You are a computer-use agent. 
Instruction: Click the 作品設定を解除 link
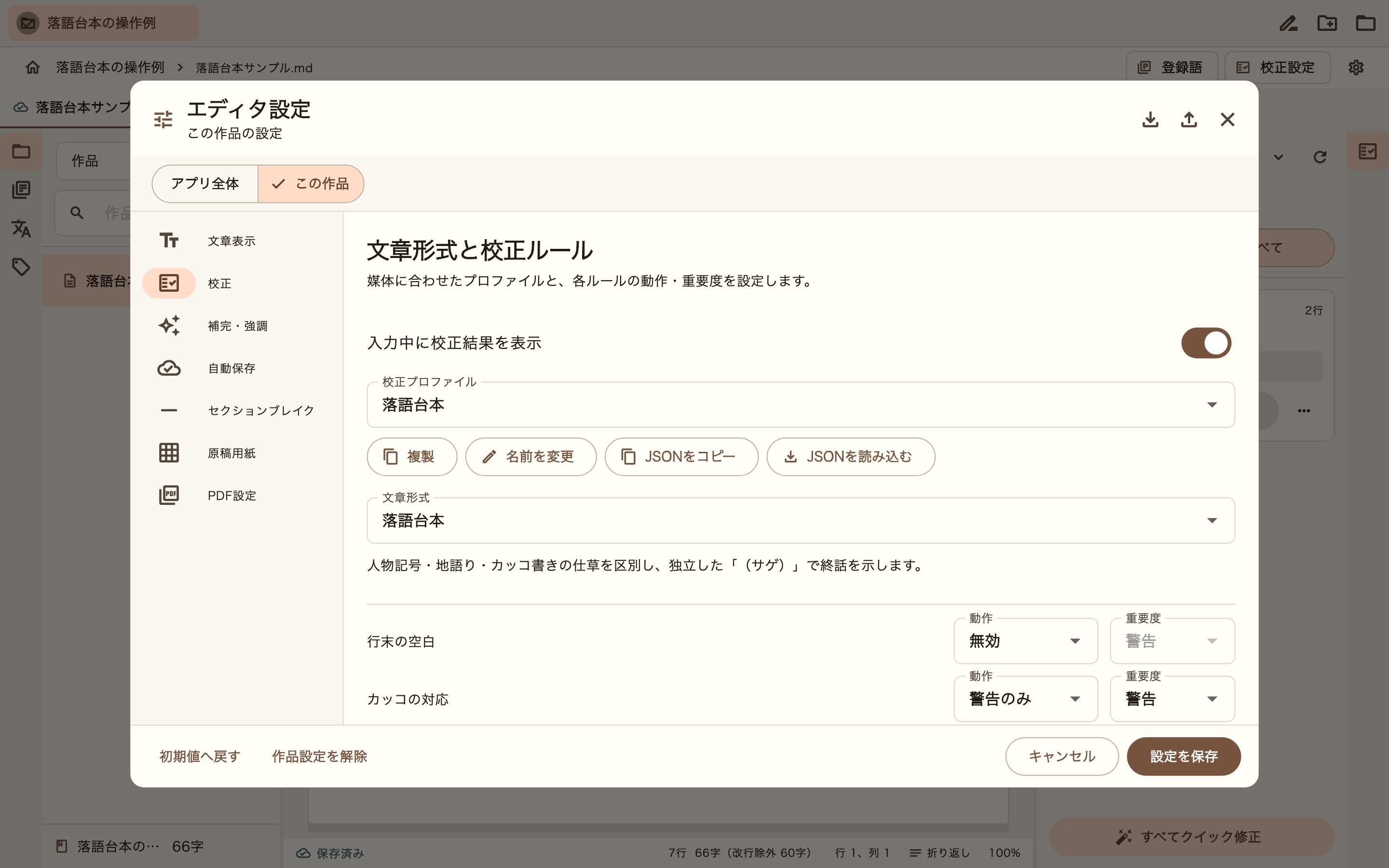[319, 756]
